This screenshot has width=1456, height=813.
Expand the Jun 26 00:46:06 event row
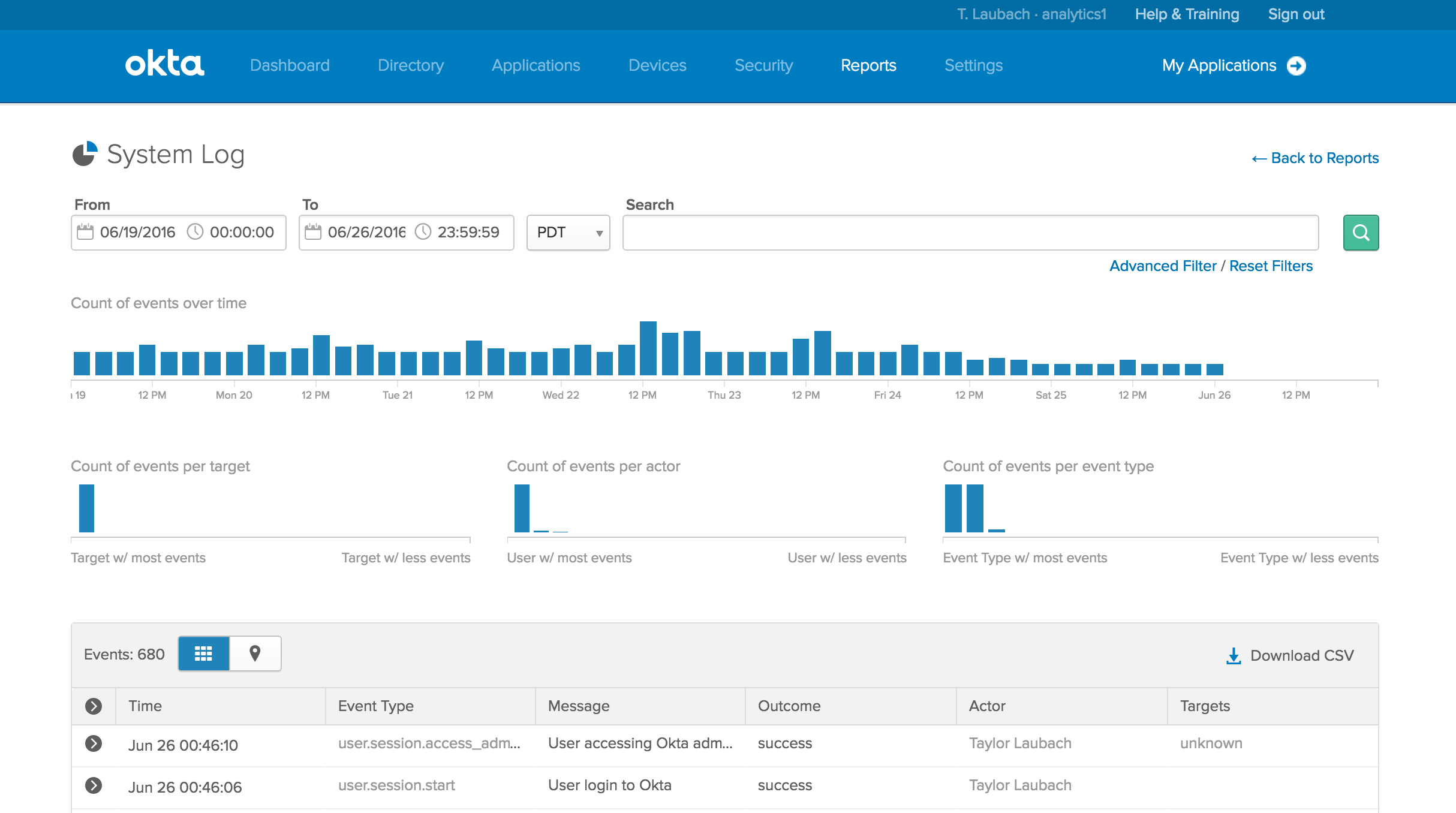(x=94, y=785)
